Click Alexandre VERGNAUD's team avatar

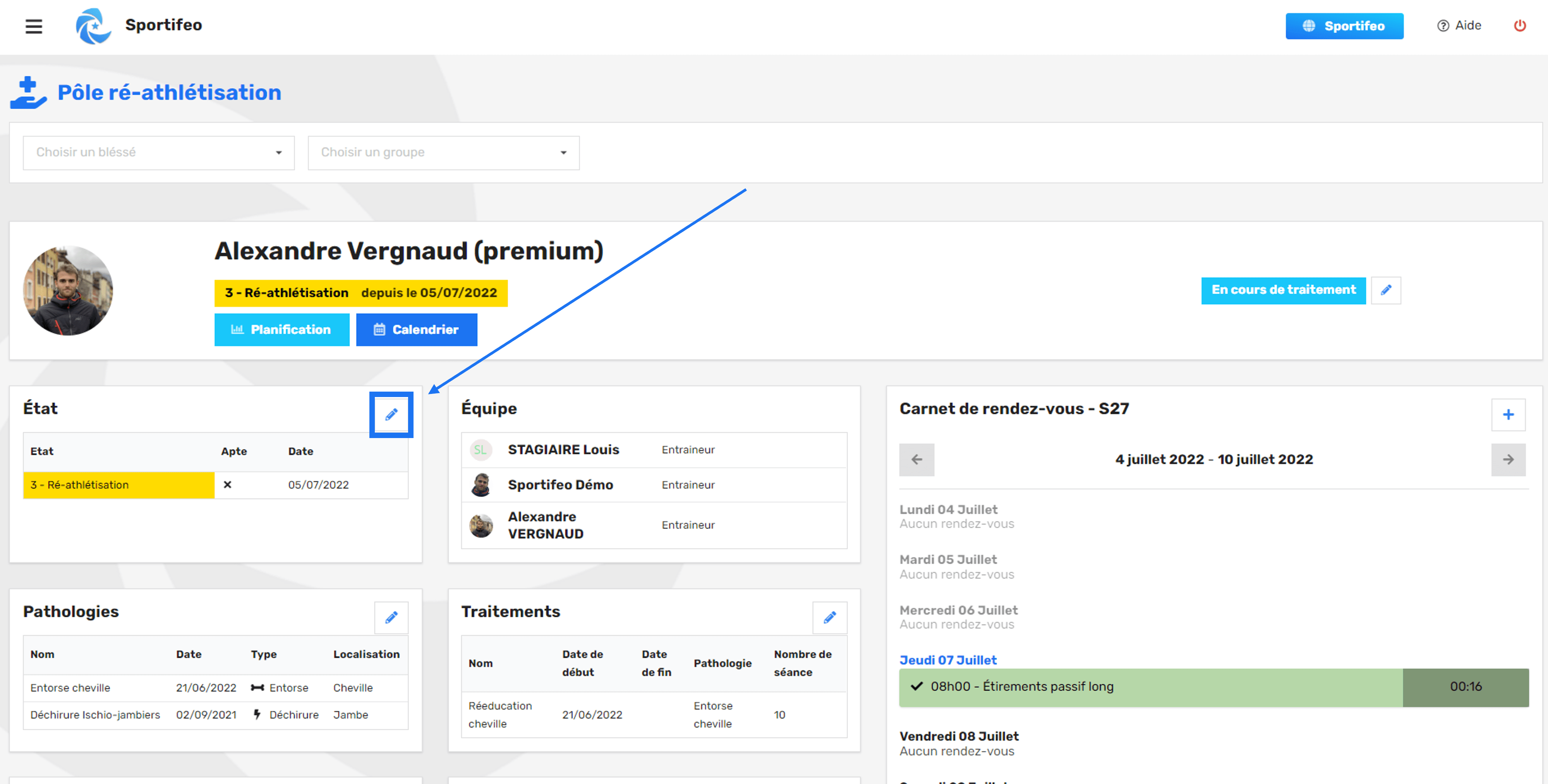tap(481, 526)
